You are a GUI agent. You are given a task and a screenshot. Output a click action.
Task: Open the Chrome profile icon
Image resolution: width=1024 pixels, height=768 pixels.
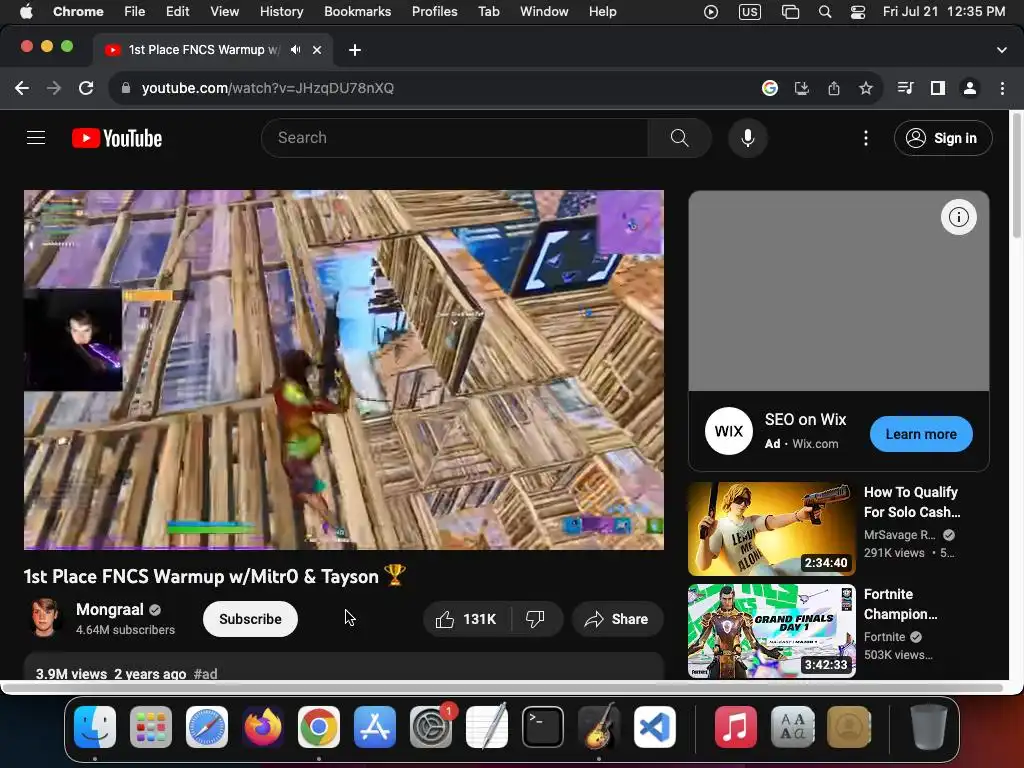click(970, 88)
